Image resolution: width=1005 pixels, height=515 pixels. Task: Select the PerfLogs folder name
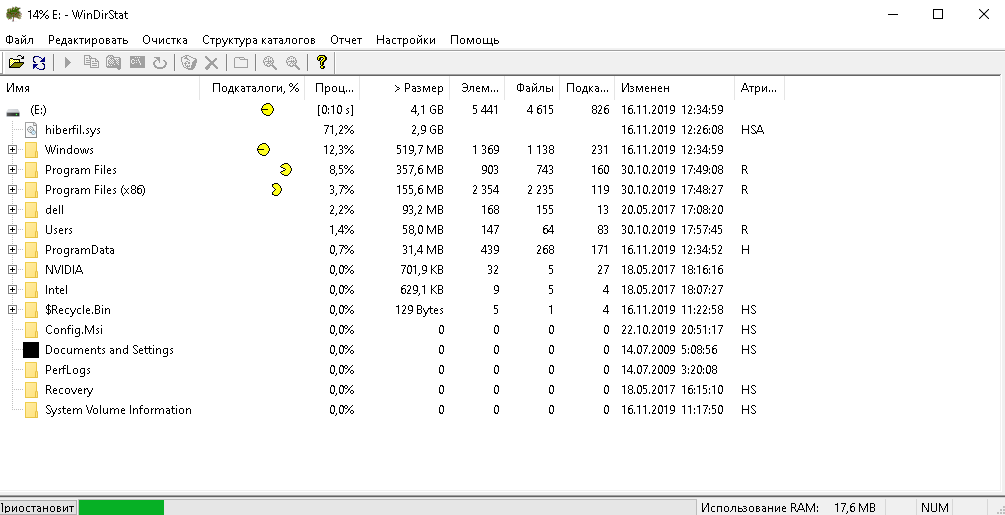coord(67,370)
